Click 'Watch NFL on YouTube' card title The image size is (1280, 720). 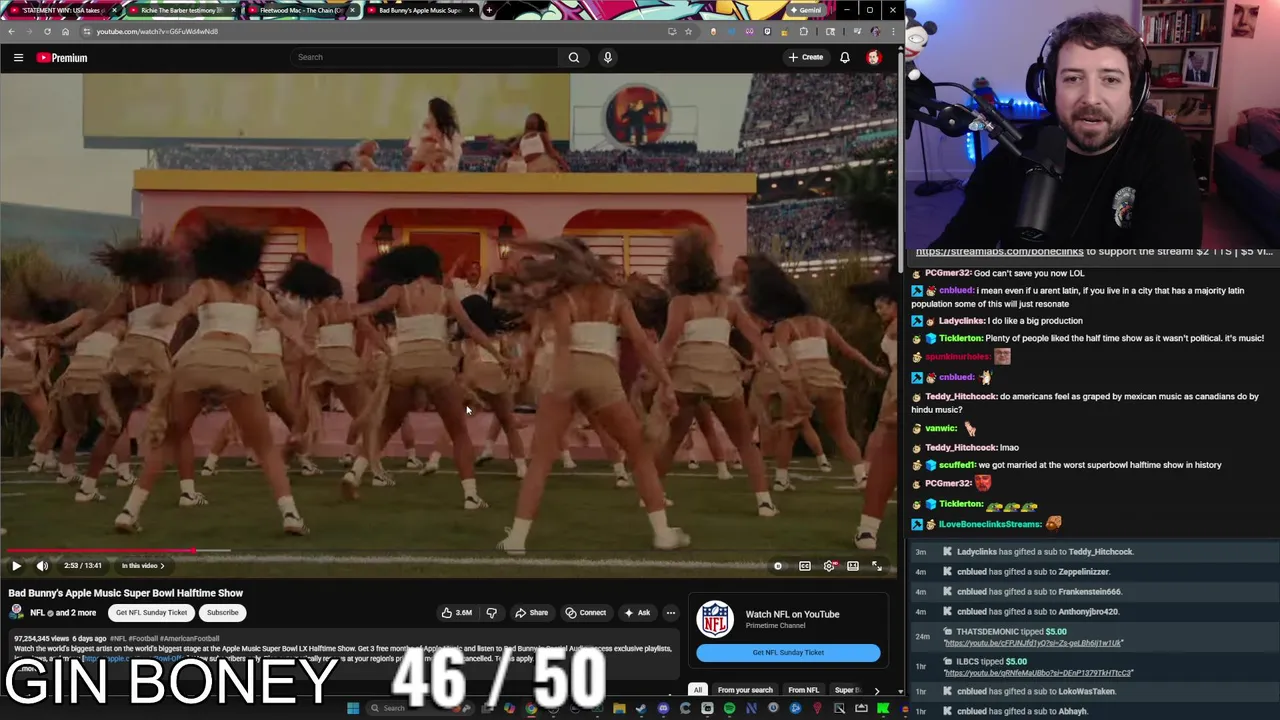coord(792,614)
